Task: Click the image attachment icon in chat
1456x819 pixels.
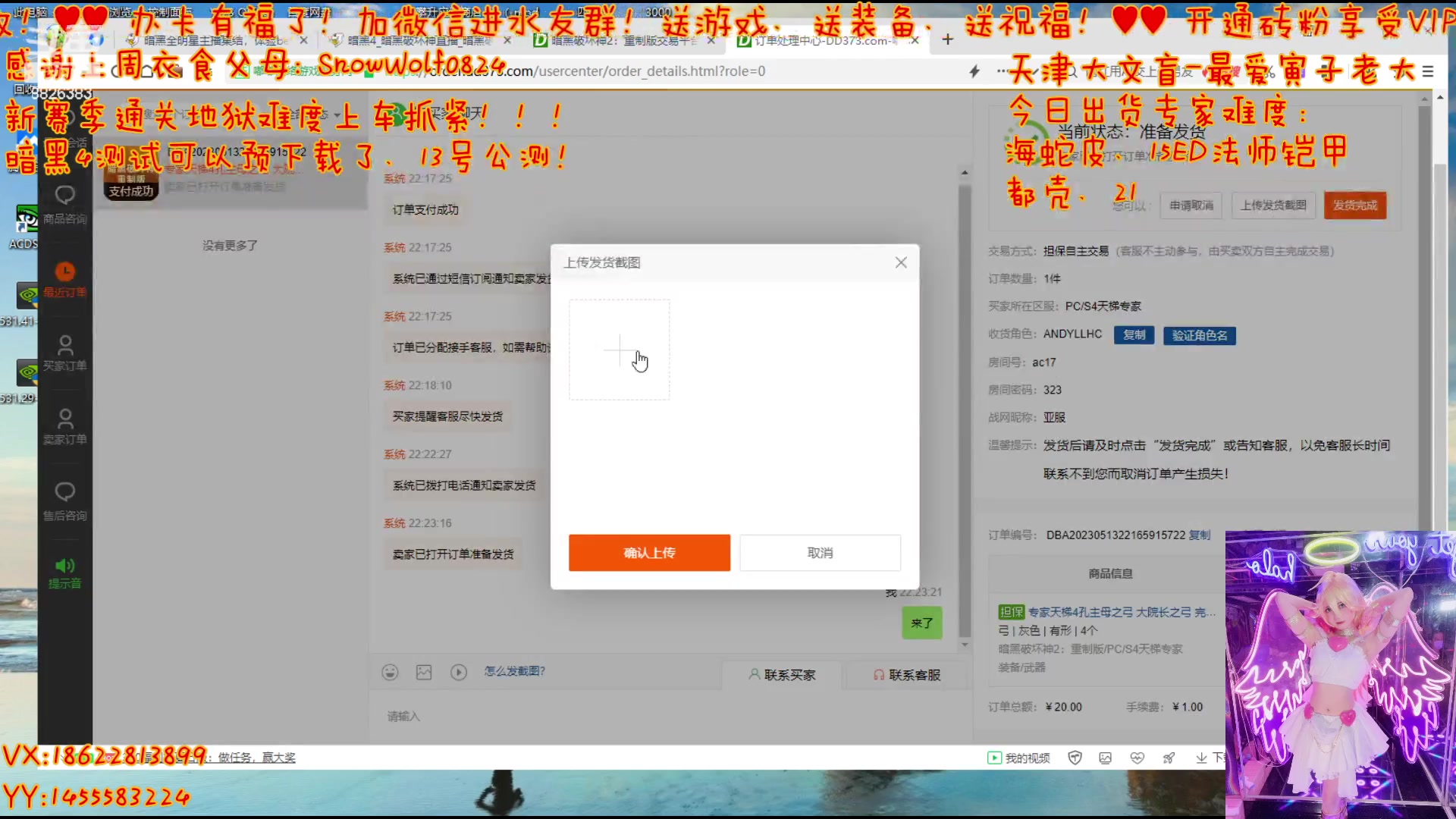Action: click(424, 672)
